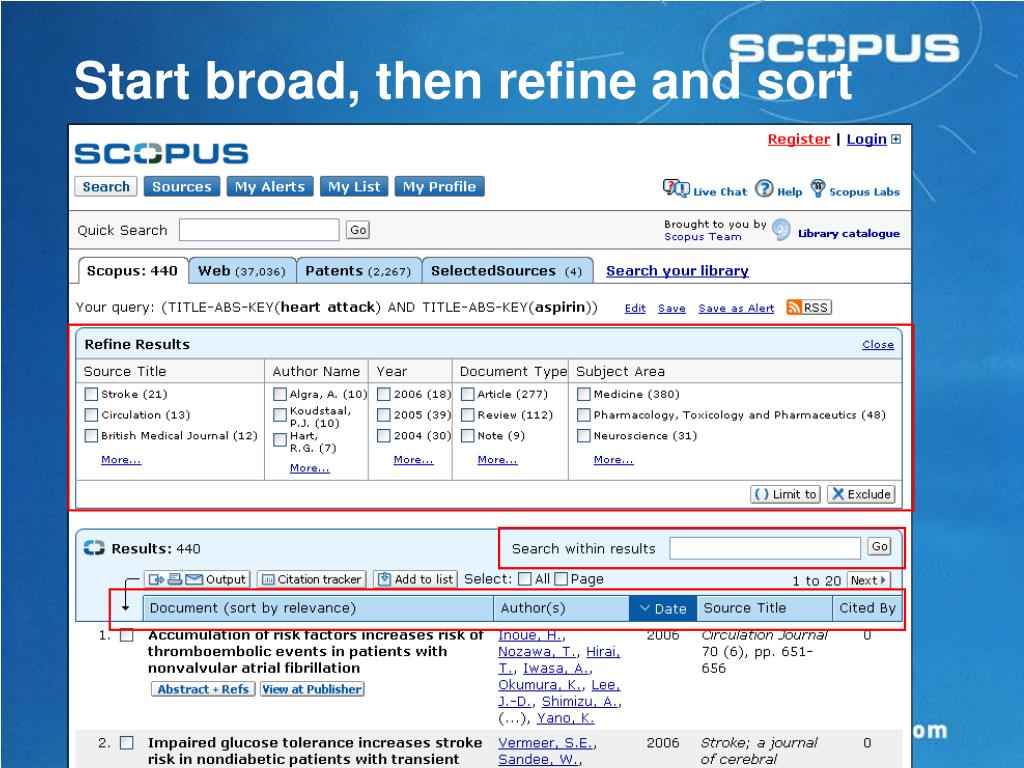
Task: Open the My List nav tab
Action: [354, 187]
